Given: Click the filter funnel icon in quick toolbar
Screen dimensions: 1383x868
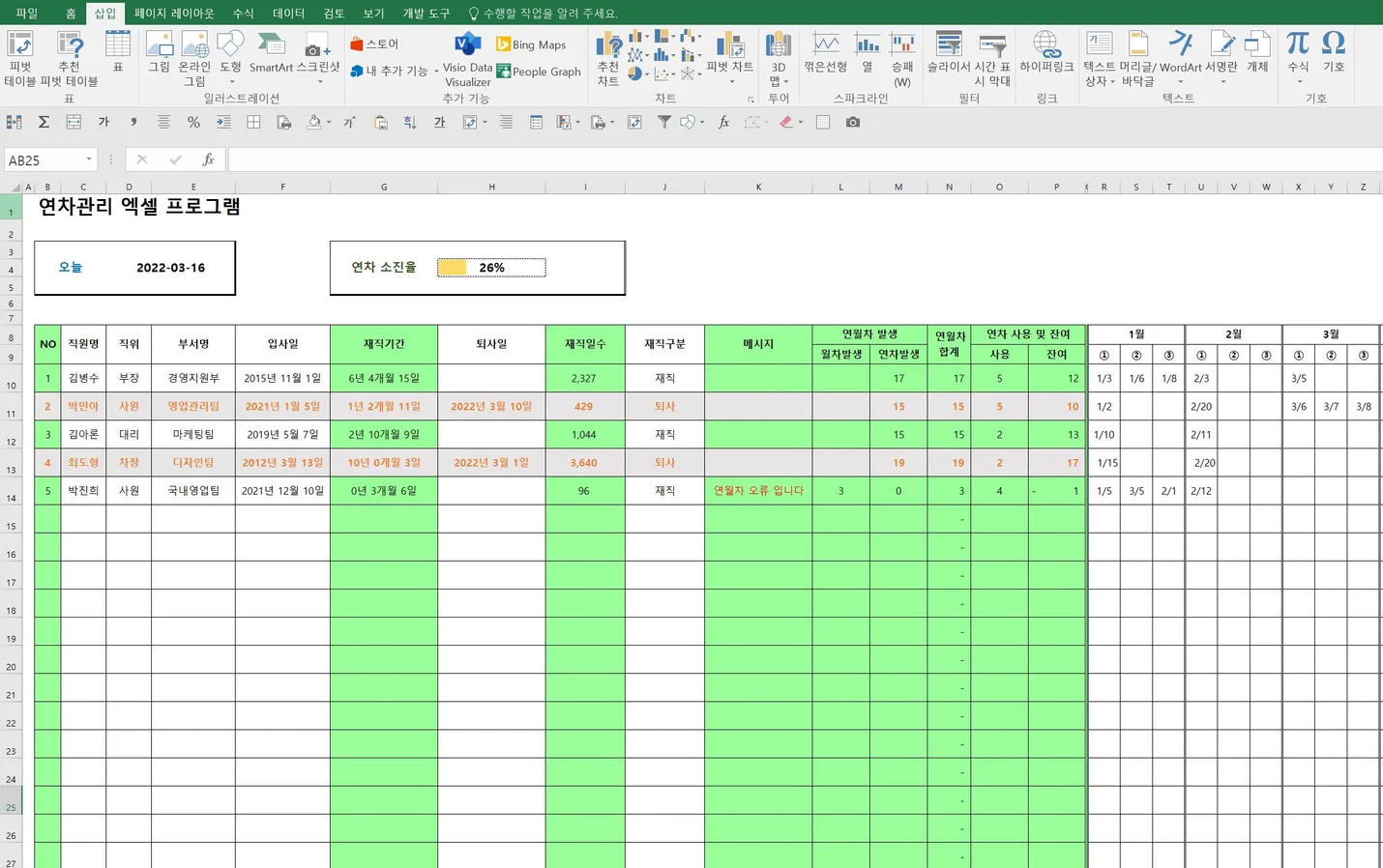Looking at the screenshot, I should point(664,122).
